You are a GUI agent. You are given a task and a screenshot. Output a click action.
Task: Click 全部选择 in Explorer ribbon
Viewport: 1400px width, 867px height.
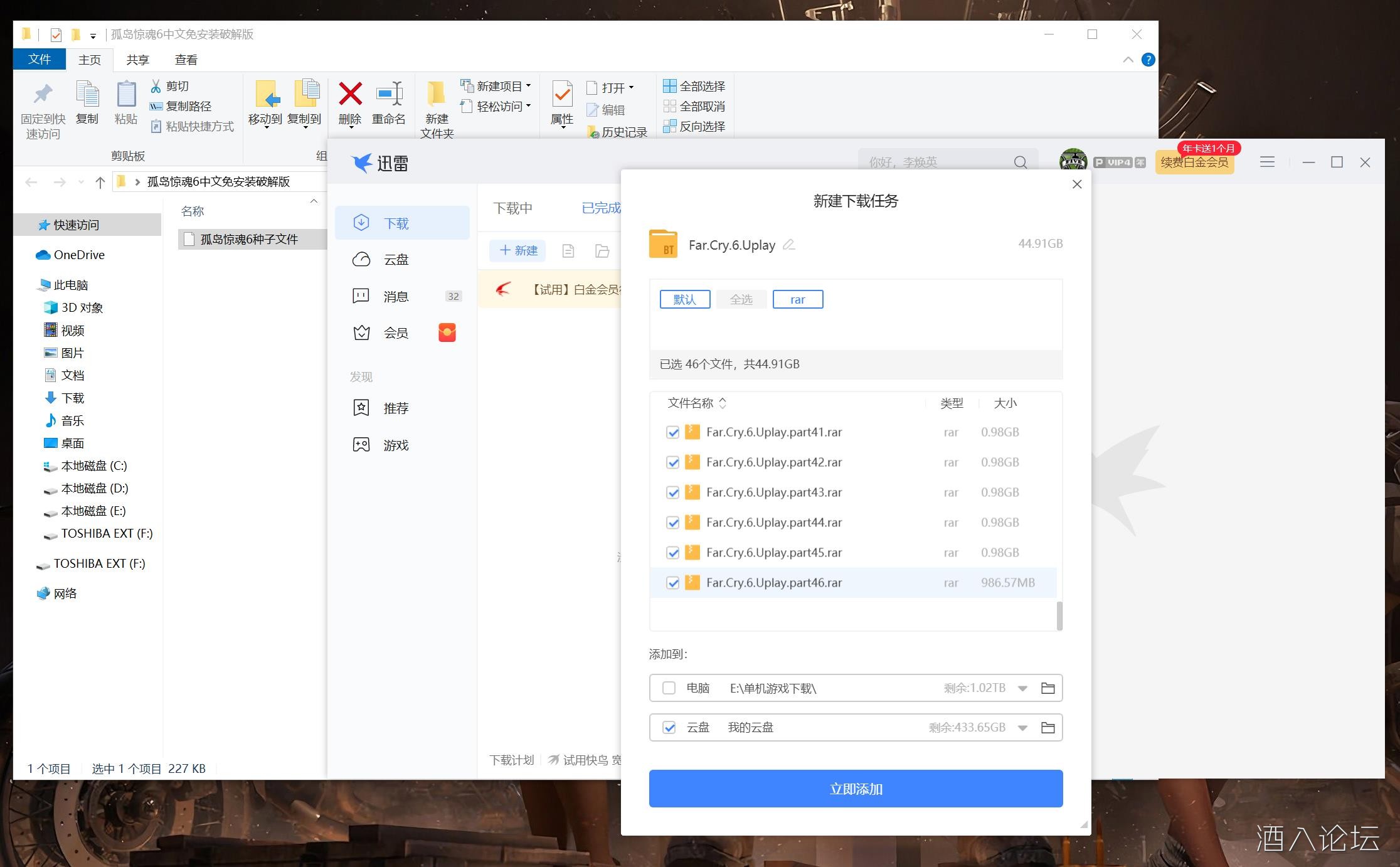694,86
